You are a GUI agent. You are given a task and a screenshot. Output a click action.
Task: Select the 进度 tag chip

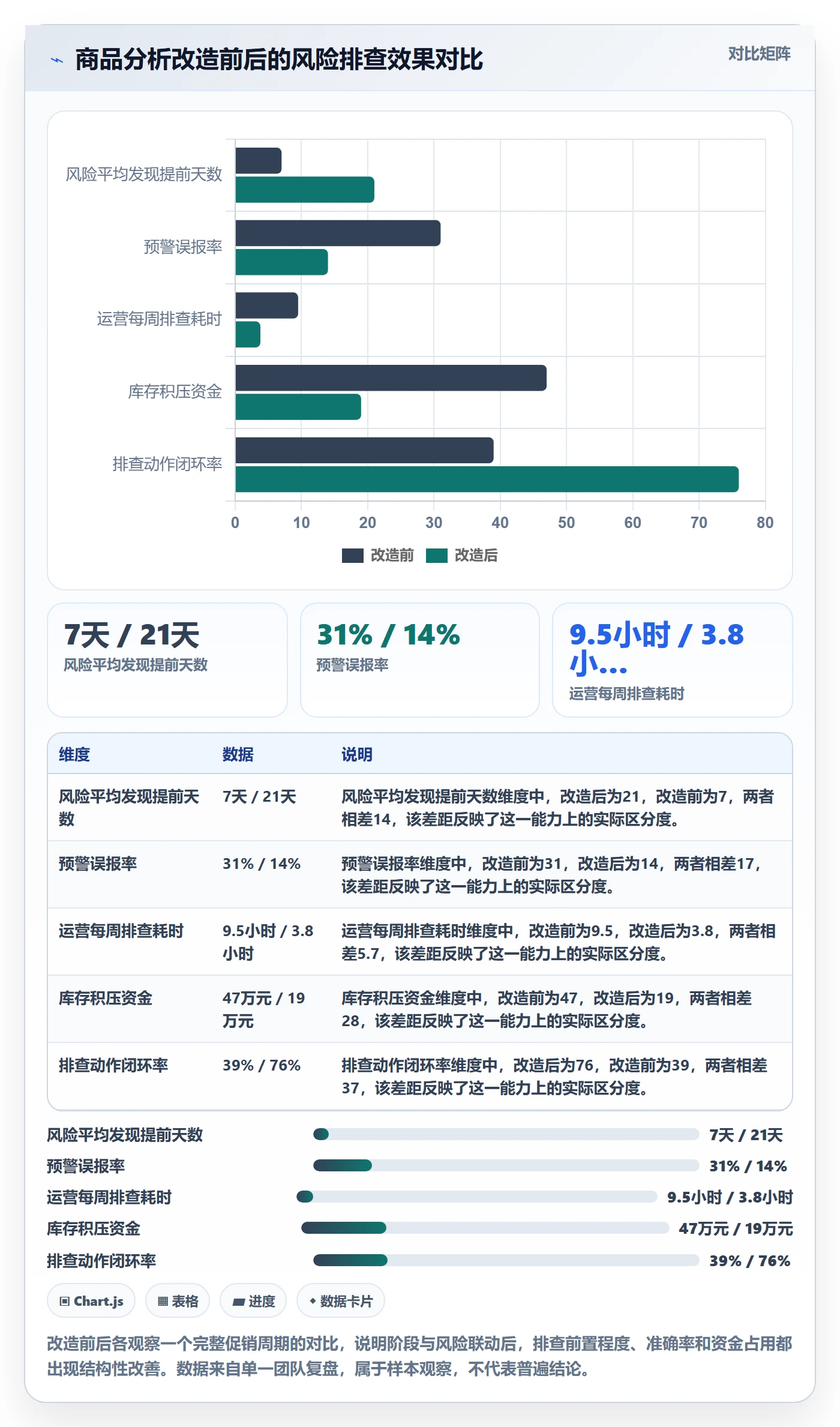pos(253,1301)
